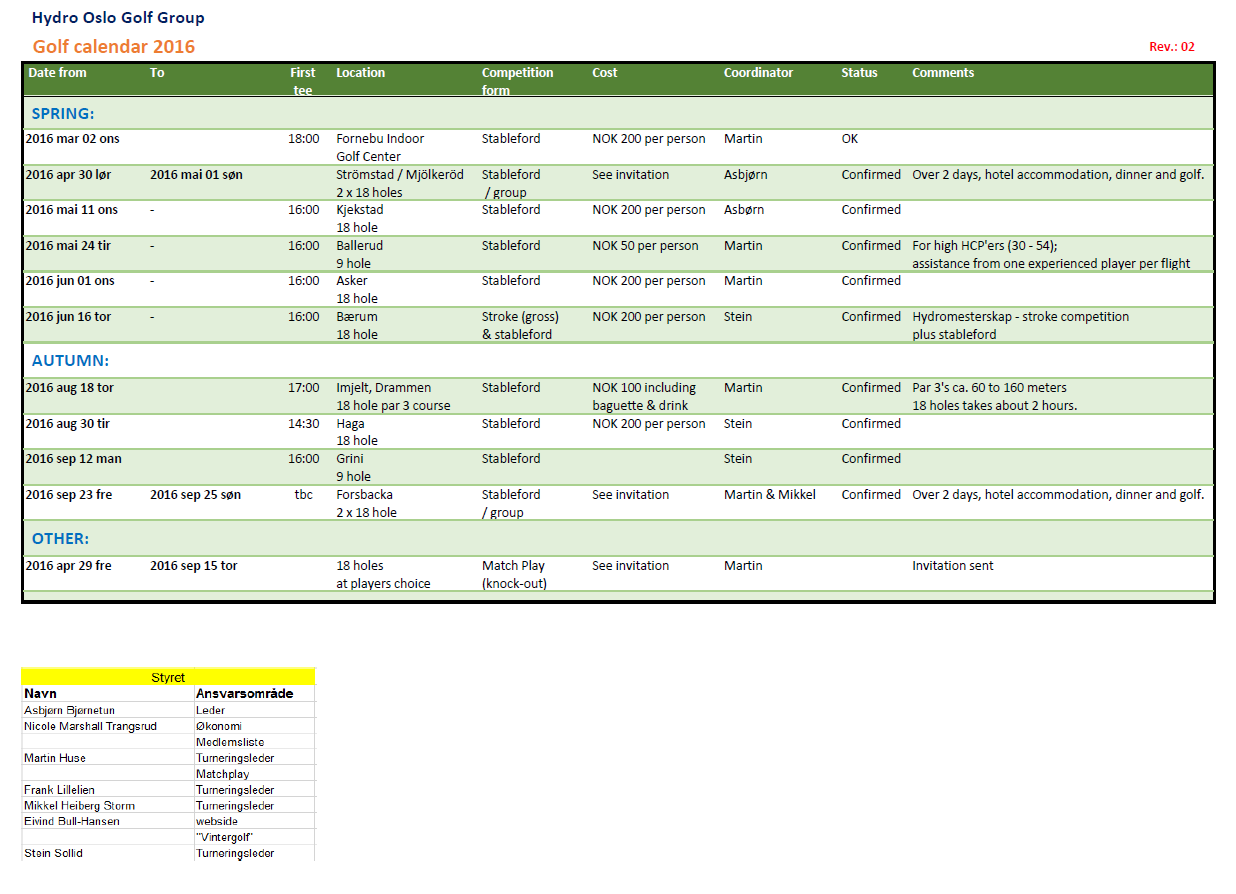Select the date cell '2016 mar 02 ons'
This screenshot has height=894, width=1236.
click(72, 139)
